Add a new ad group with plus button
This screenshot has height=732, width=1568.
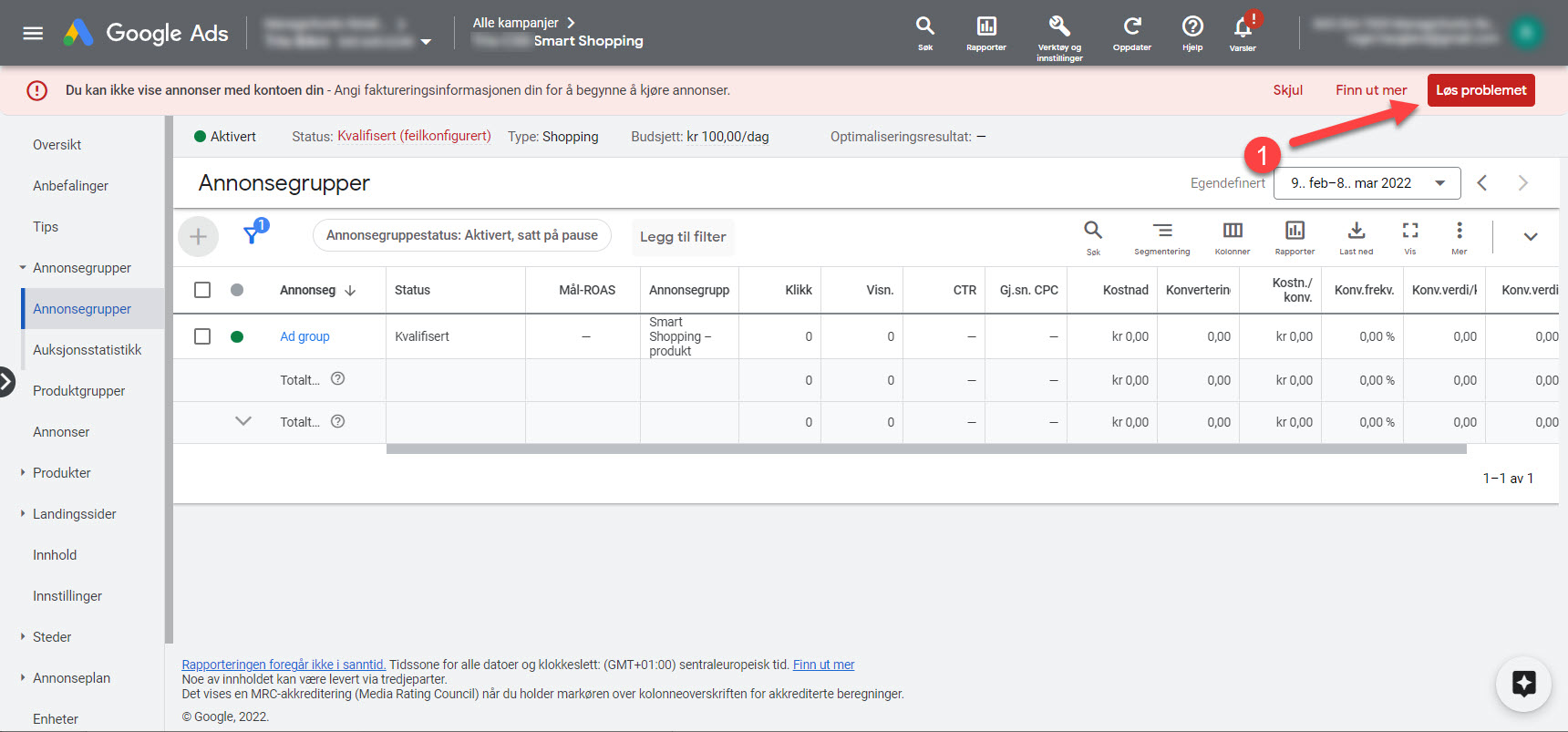tap(198, 237)
